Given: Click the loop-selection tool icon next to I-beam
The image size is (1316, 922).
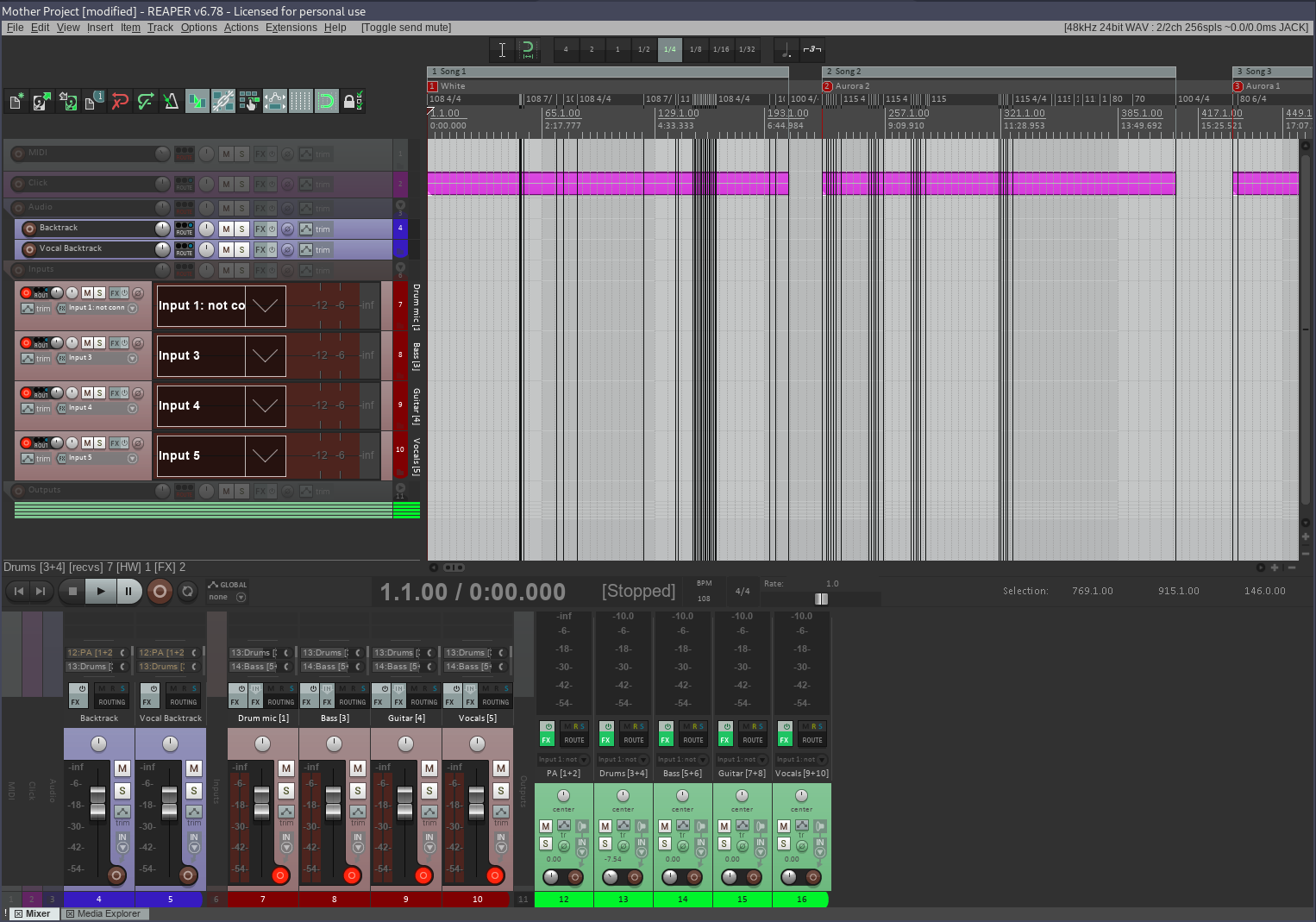Looking at the screenshot, I should pyautogui.click(x=528, y=50).
